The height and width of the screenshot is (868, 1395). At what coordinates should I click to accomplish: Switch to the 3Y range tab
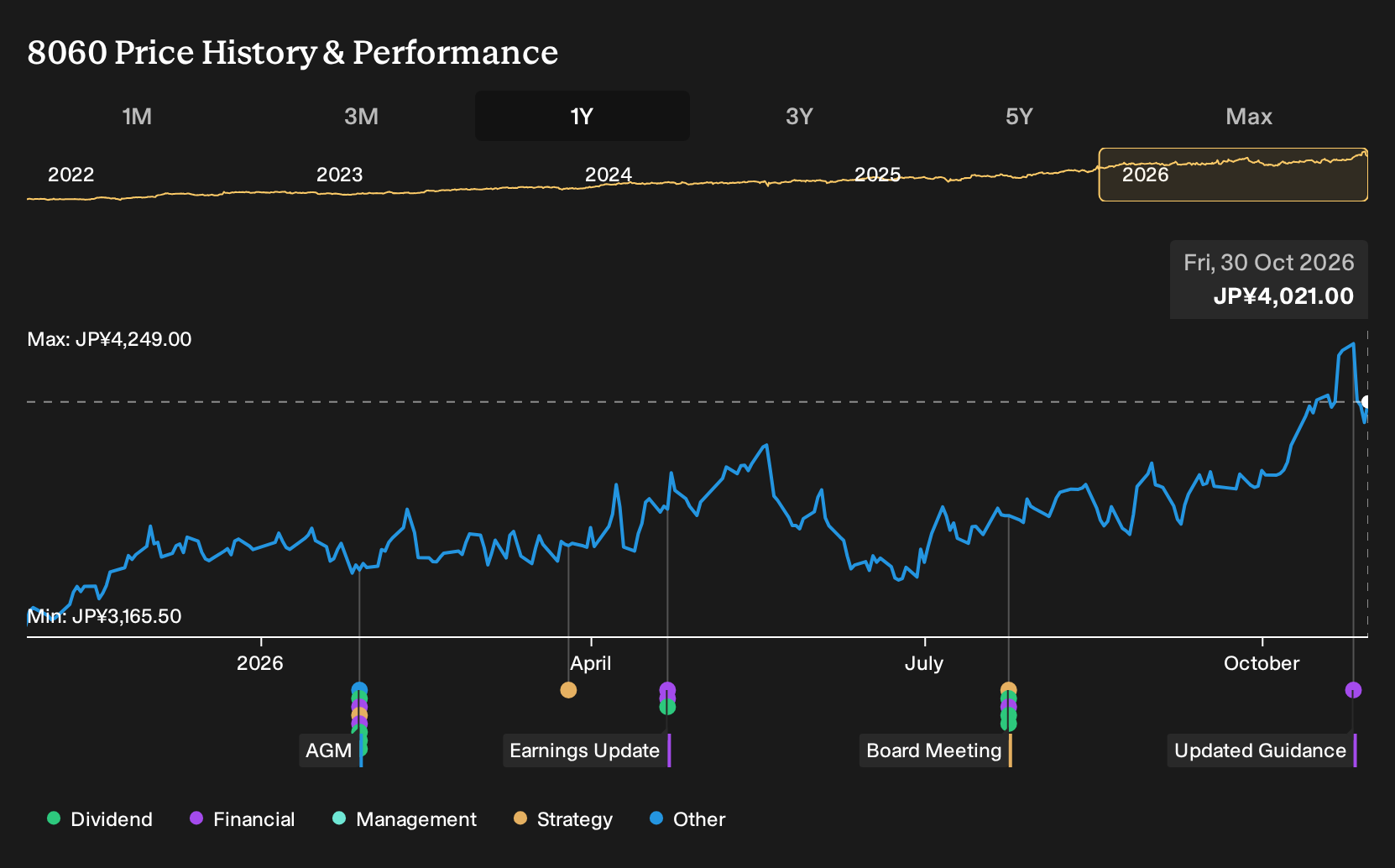(x=799, y=116)
